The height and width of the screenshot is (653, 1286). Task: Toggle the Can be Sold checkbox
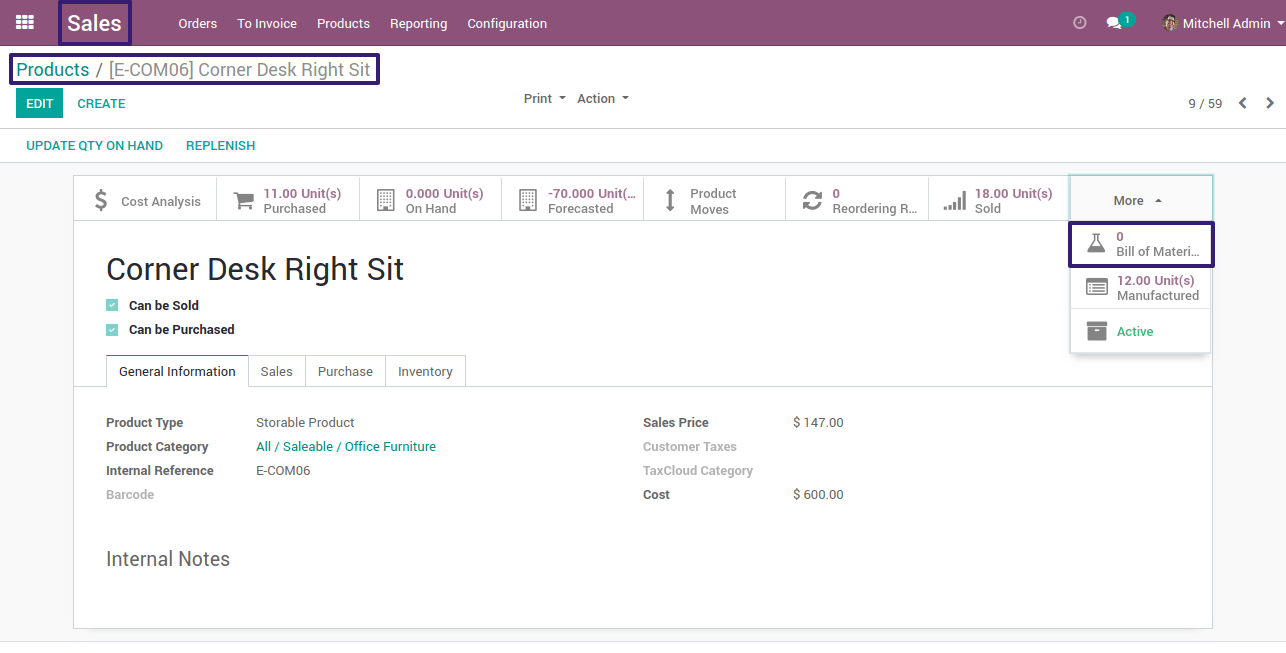click(112, 306)
